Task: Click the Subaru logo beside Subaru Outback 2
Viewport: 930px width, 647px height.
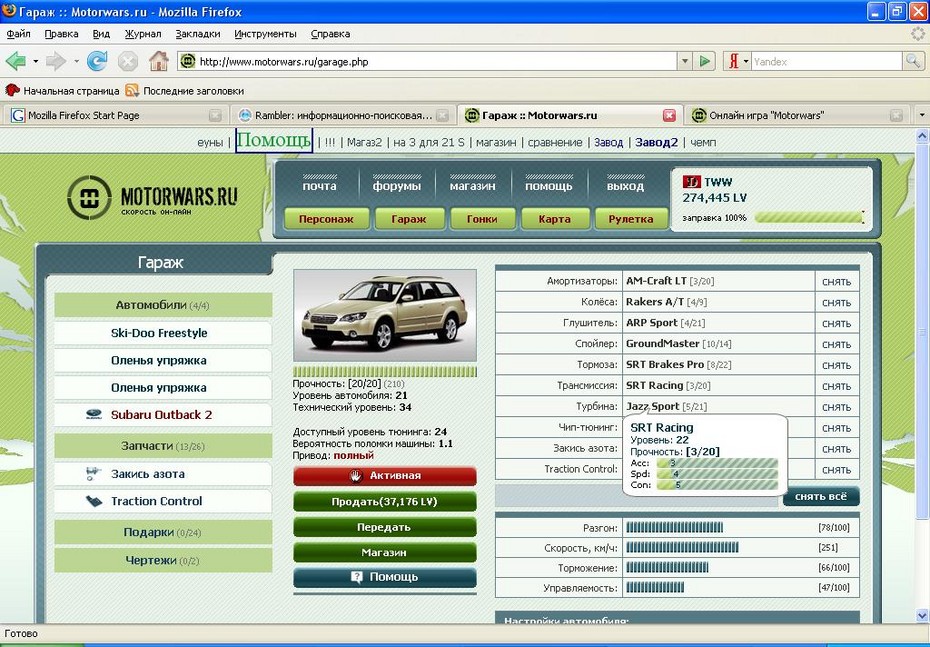Action: tap(94, 415)
